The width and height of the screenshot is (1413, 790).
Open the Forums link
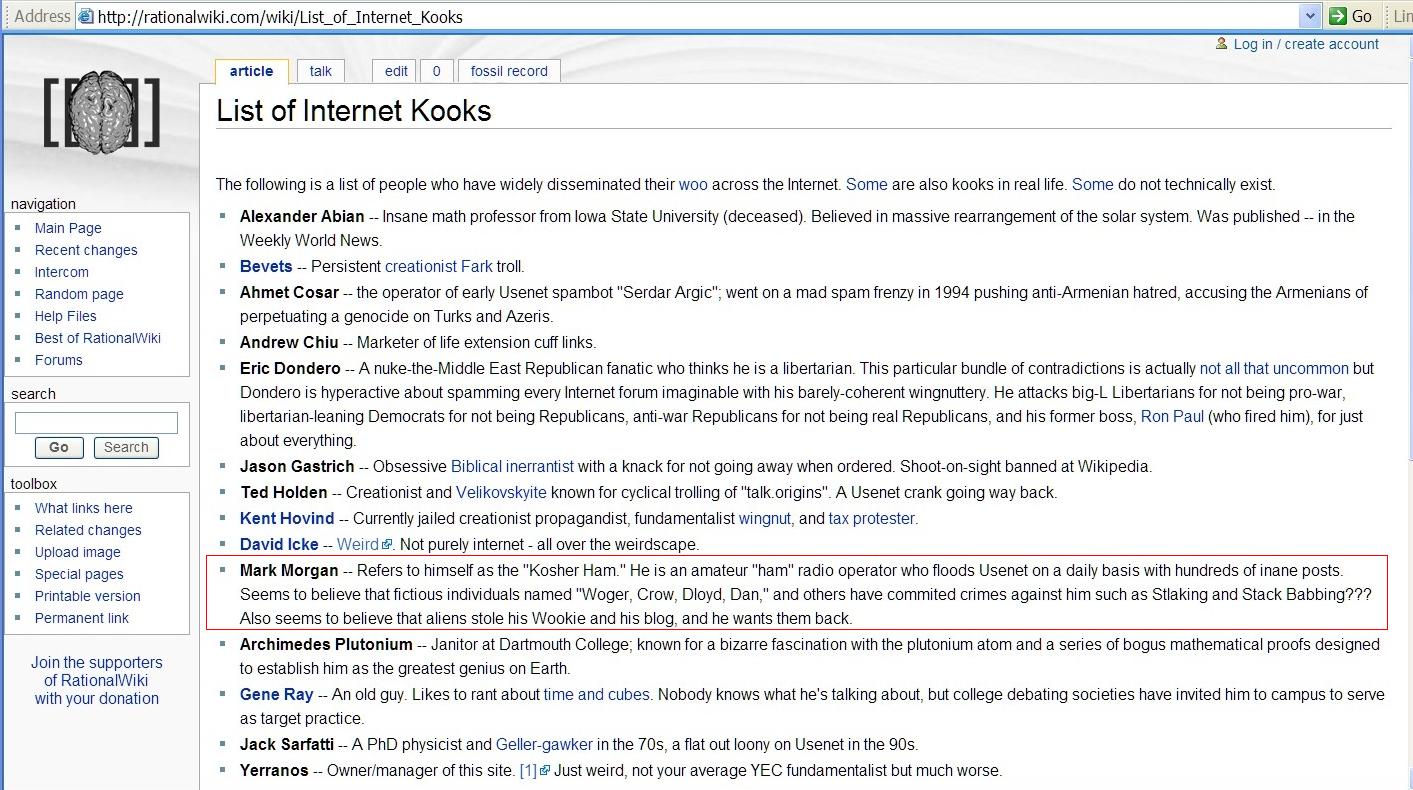(x=59, y=360)
